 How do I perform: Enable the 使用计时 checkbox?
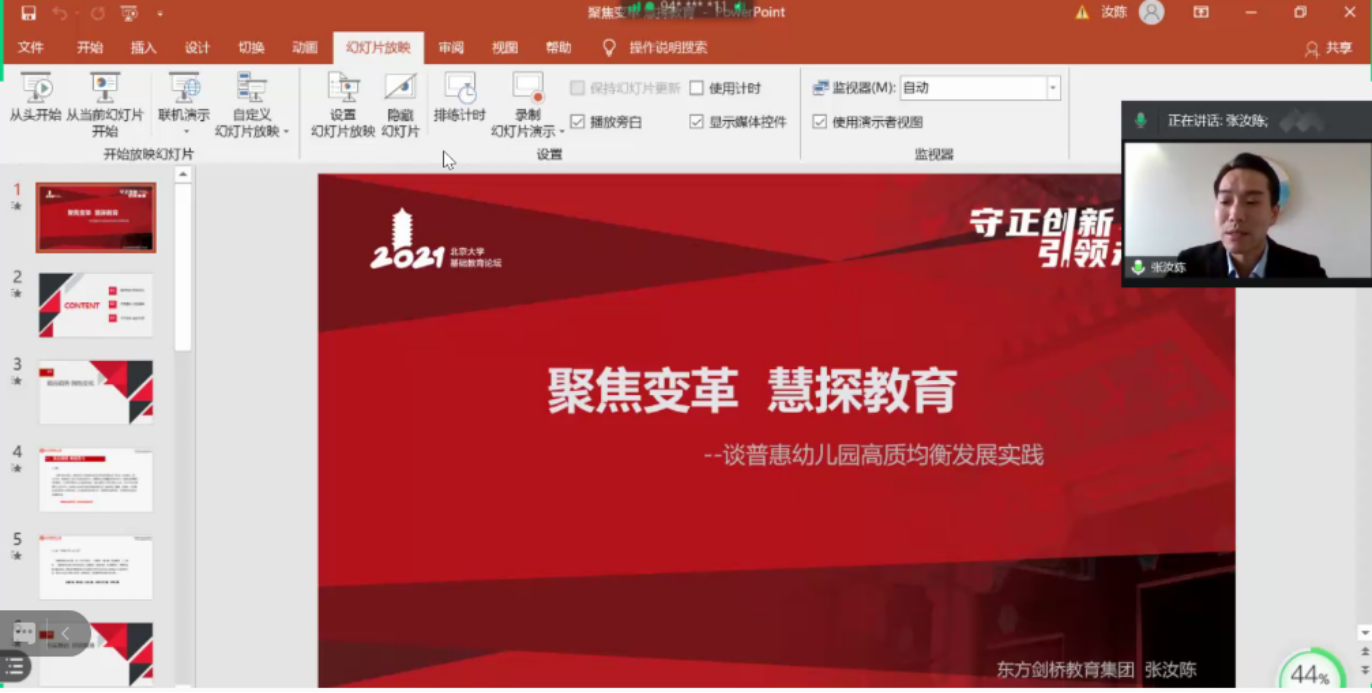click(x=697, y=88)
